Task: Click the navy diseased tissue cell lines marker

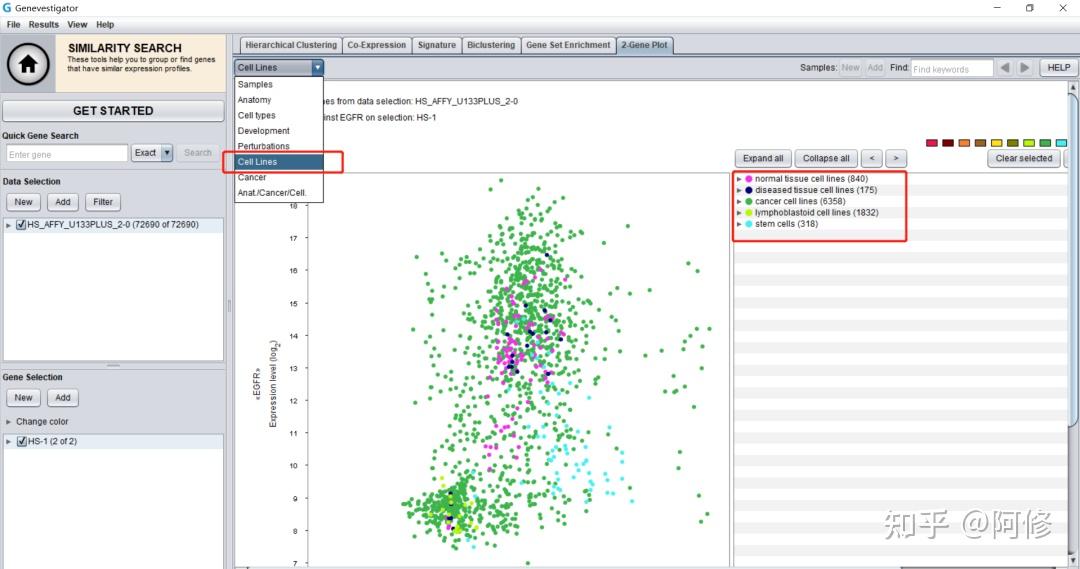Action: point(749,190)
